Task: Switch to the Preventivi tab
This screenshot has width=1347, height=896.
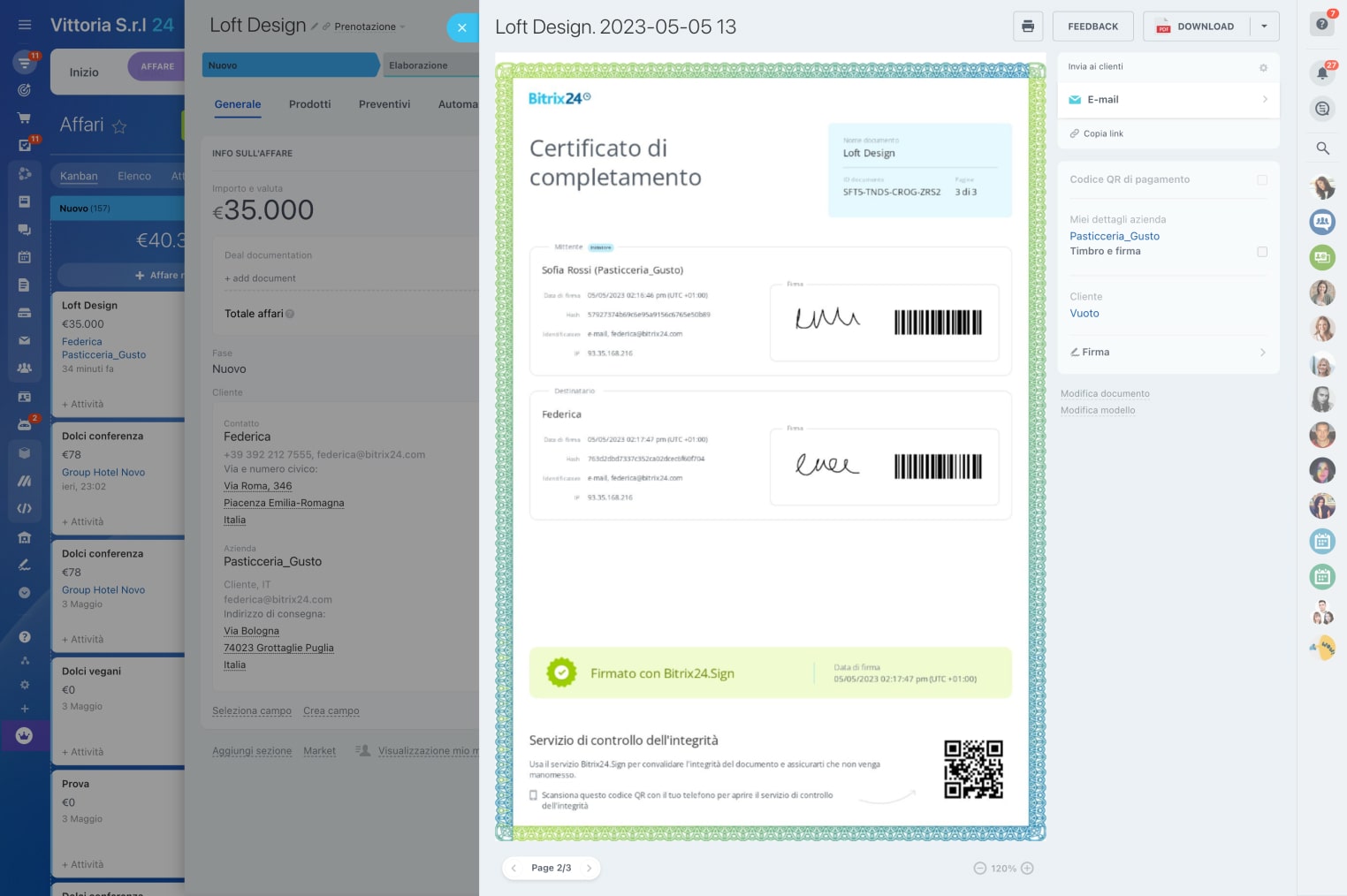Action: [384, 104]
